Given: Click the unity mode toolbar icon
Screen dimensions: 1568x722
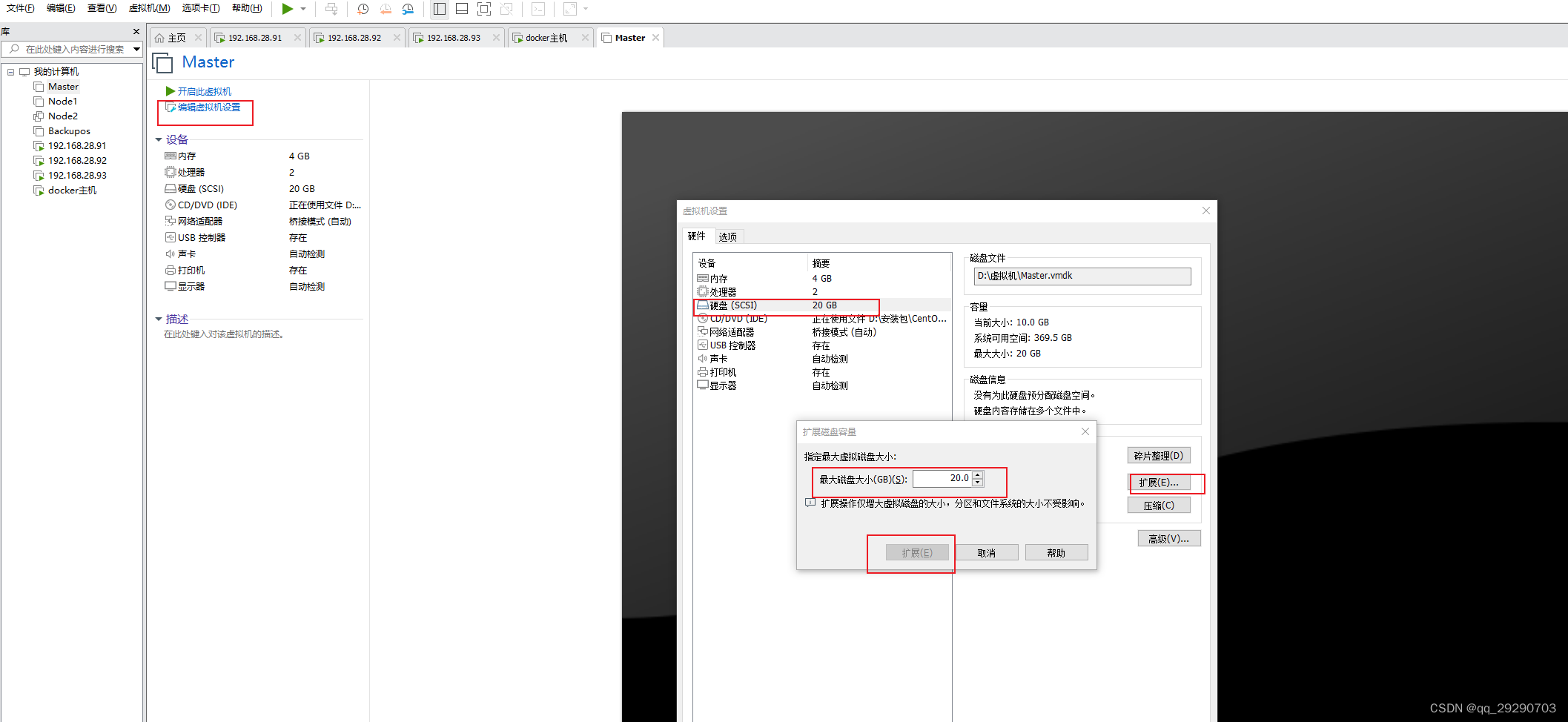Looking at the screenshot, I should 506,9.
